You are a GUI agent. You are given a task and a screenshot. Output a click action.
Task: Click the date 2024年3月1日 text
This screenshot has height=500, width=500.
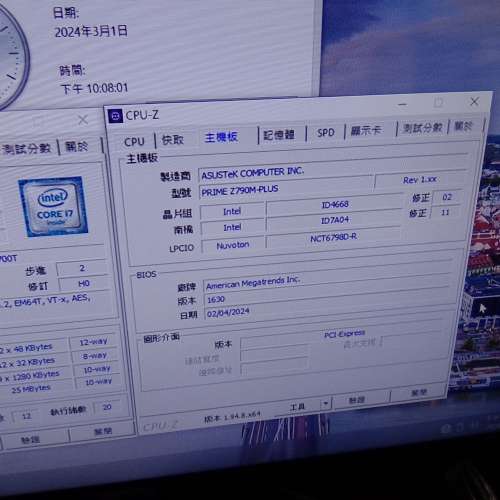(91, 31)
